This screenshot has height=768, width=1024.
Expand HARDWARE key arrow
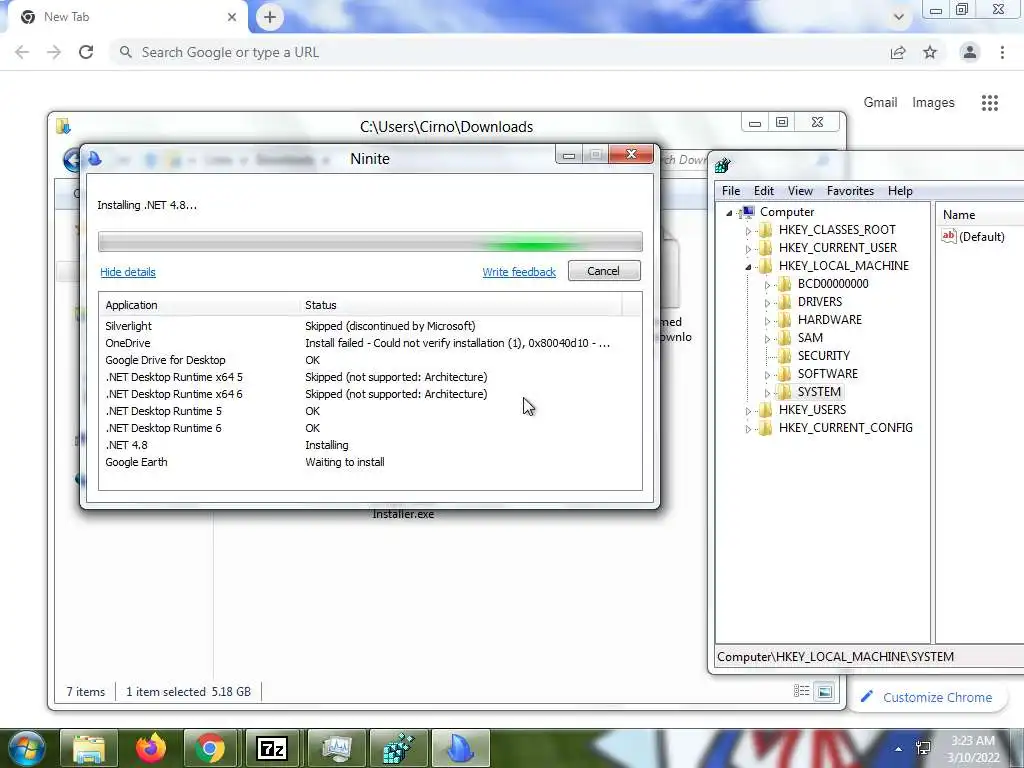tap(767, 321)
